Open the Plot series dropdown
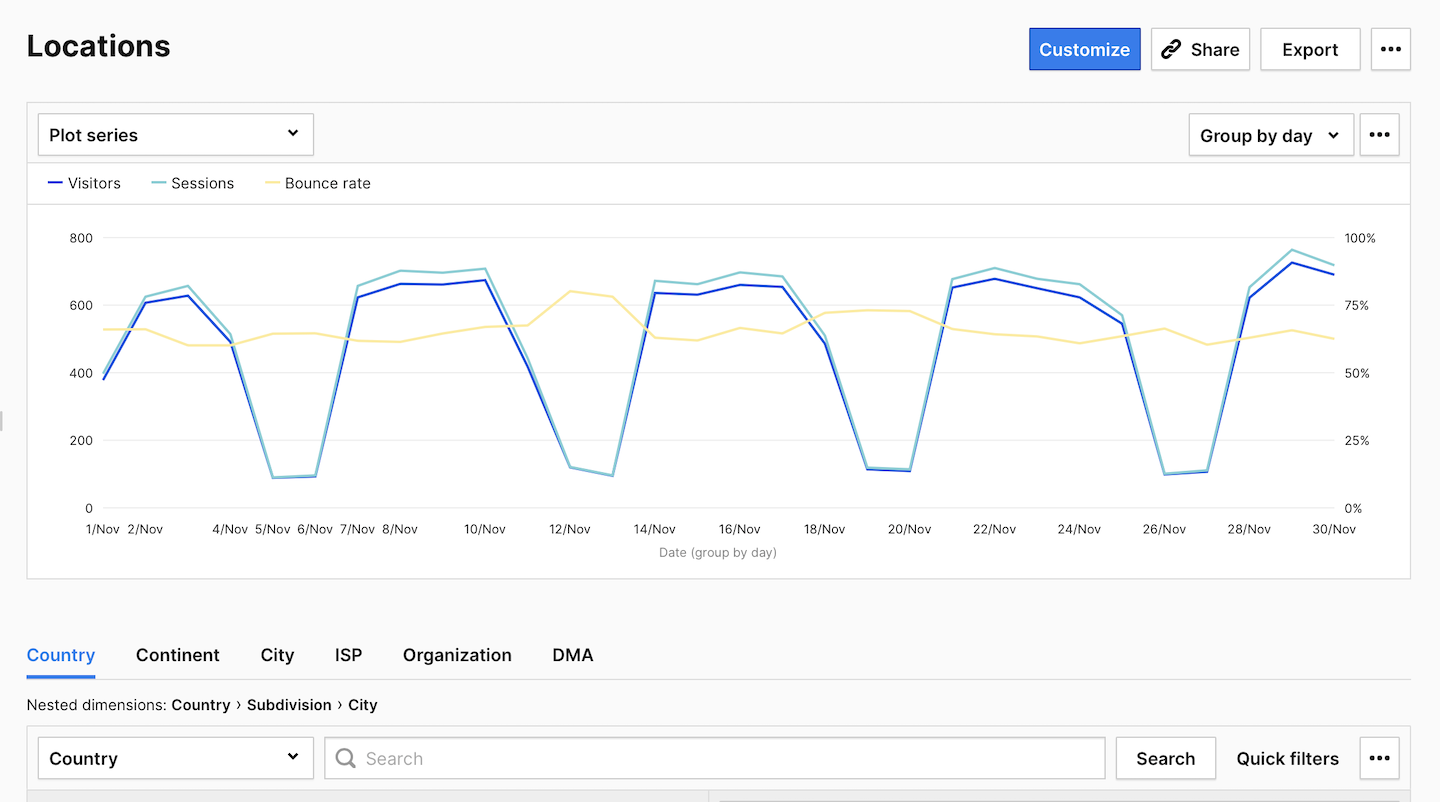1440x802 pixels. coord(175,134)
